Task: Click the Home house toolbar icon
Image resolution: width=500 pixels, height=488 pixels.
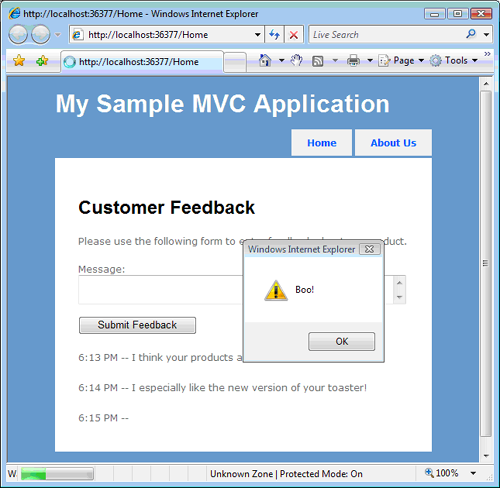Action: (265, 61)
